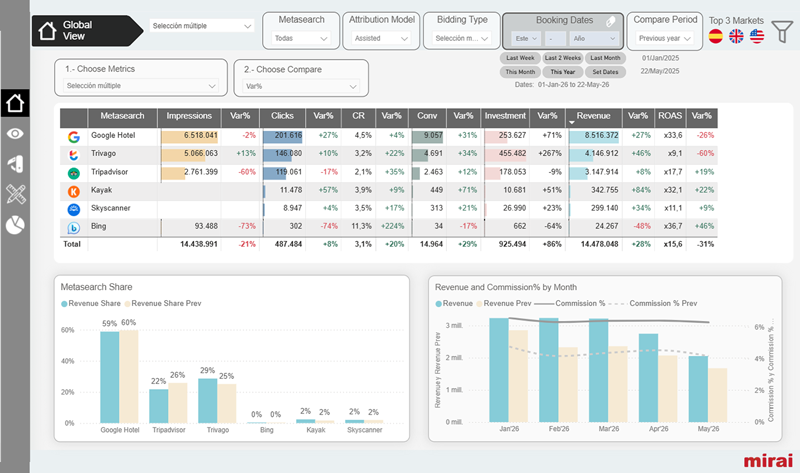800x473 pixels.
Task: Select the Last 2 Weeks date button
Action: pos(562,58)
